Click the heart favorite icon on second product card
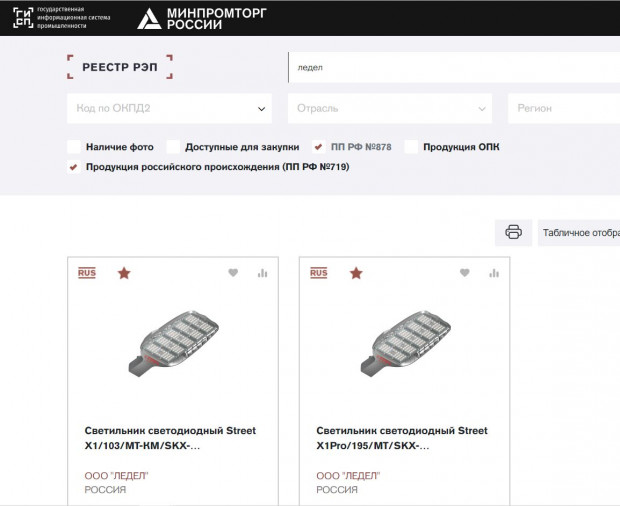The image size is (620, 506). [464, 273]
